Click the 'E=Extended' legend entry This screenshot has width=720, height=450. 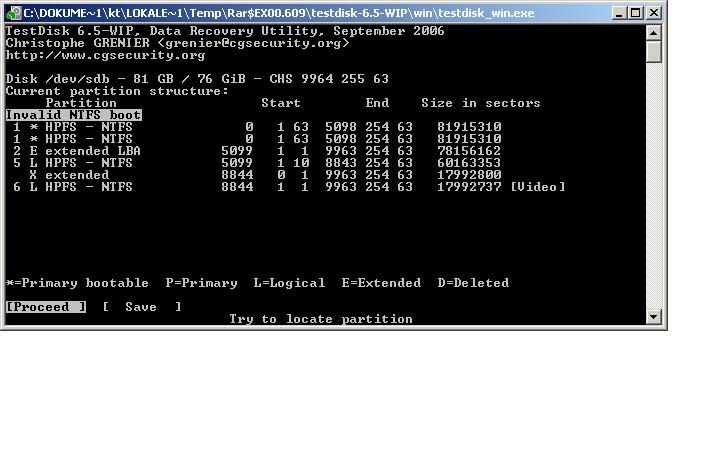point(381,283)
